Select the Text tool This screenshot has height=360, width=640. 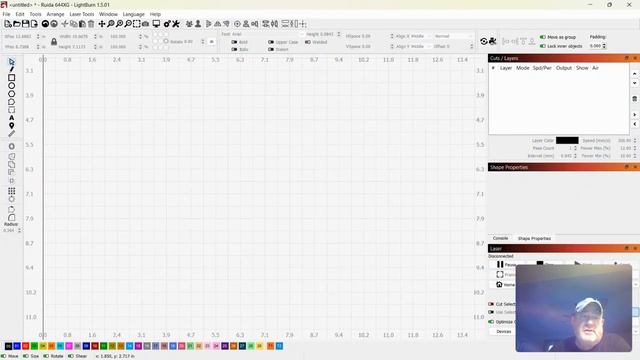click(11, 118)
